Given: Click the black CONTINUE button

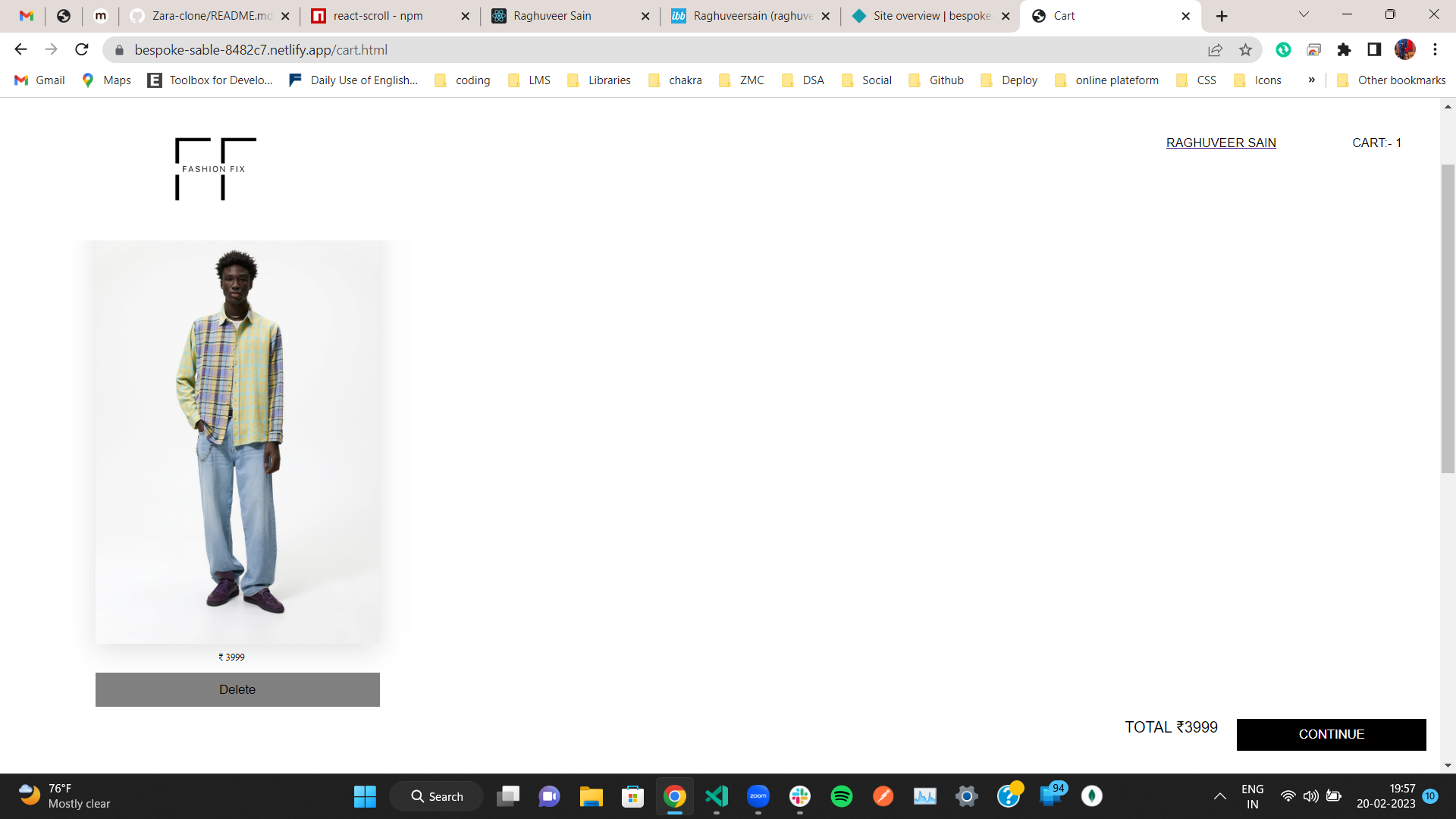Looking at the screenshot, I should pyautogui.click(x=1331, y=734).
